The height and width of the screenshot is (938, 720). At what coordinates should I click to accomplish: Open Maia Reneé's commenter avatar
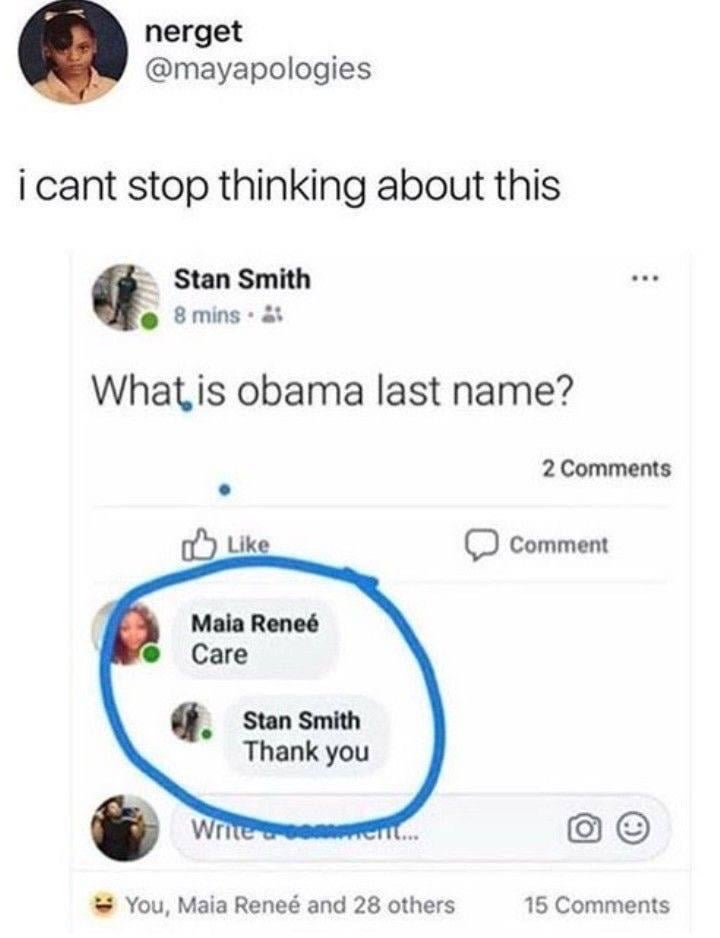pos(127,632)
